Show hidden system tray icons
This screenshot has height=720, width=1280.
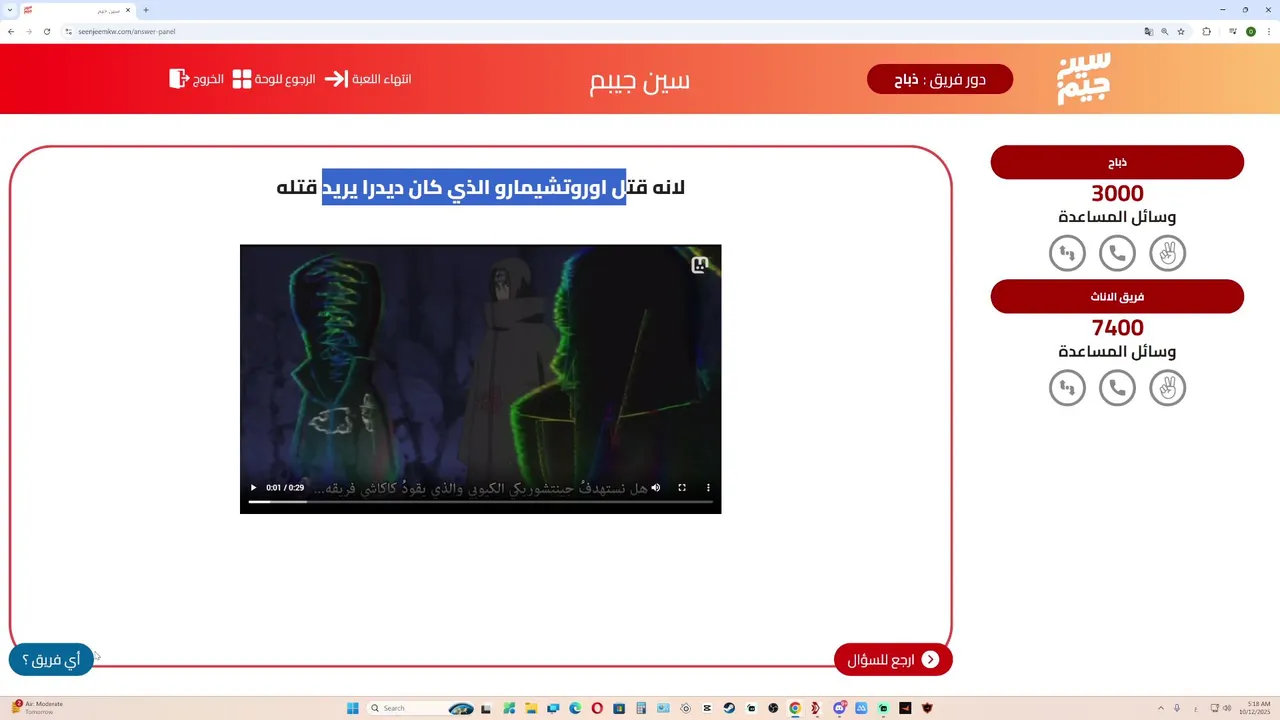point(1159,708)
